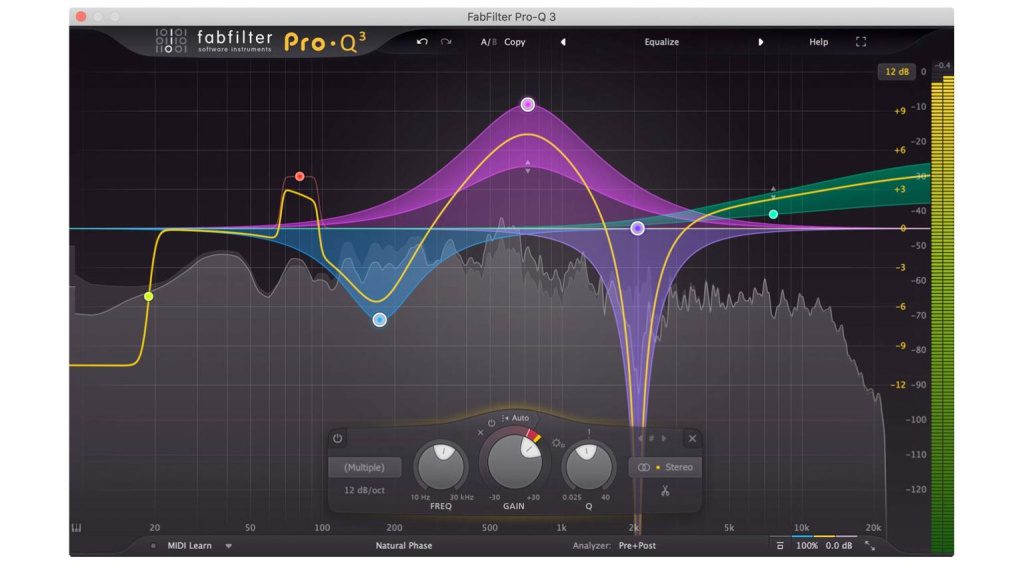Adjust the 100% gain scale value
The image size is (1024, 565).
pos(807,545)
